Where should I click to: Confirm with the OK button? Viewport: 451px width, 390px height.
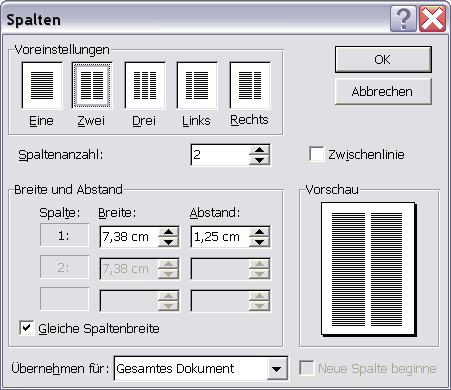(x=383, y=60)
